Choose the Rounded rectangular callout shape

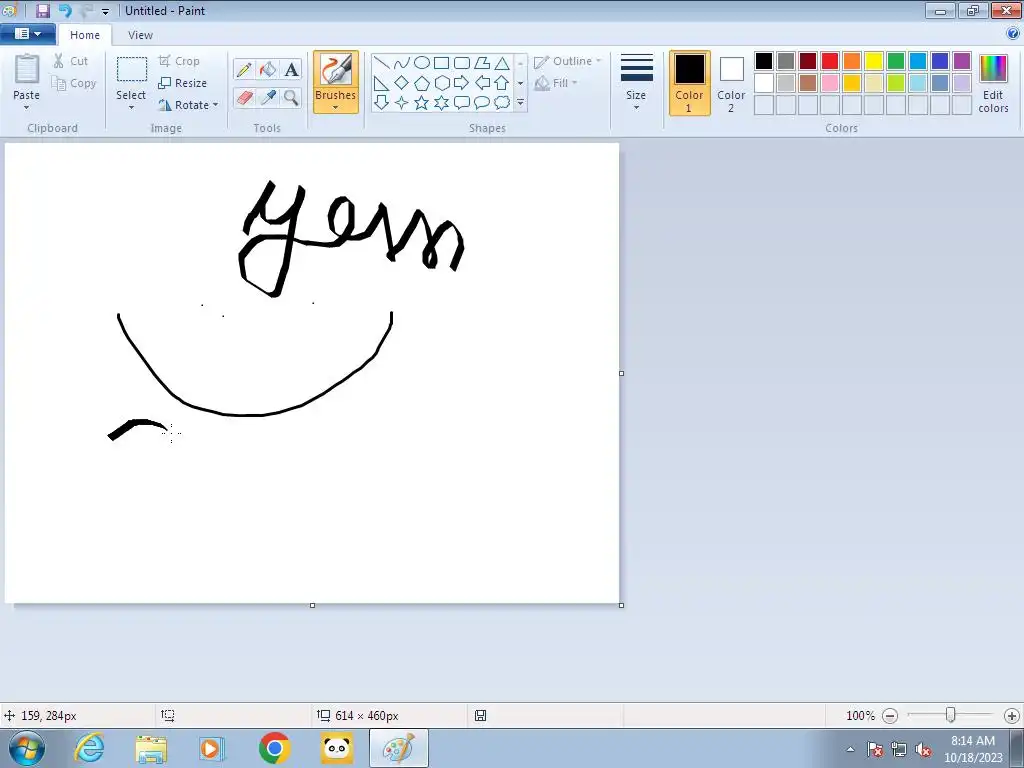tap(462, 103)
